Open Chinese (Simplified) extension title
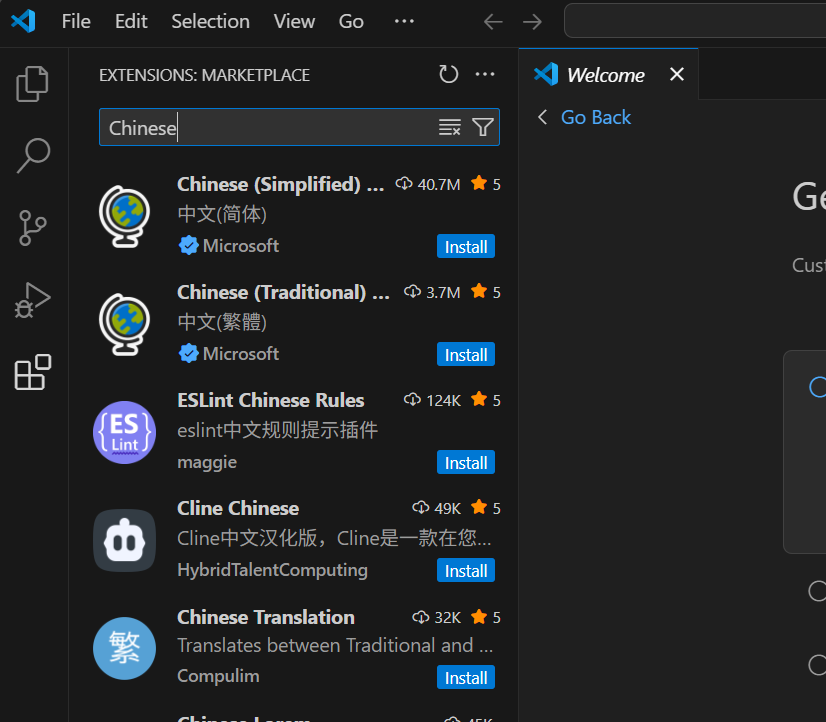This screenshot has width=826, height=722. pyautogui.click(x=280, y=184)
